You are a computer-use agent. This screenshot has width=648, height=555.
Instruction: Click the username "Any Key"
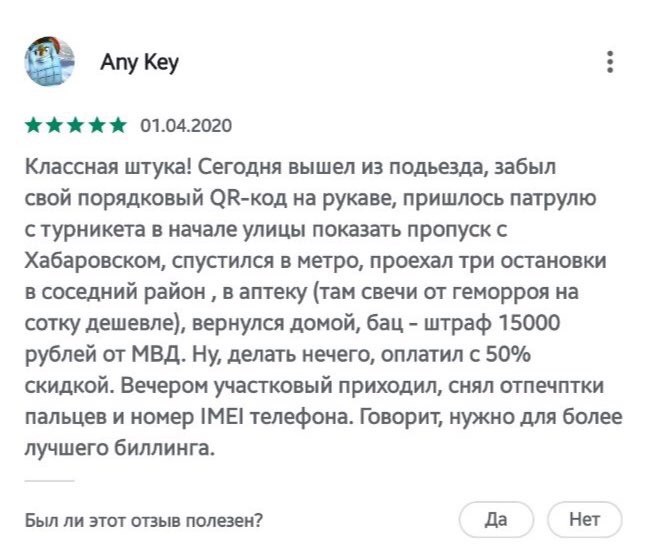pyautogui.click(x=139, y=63)
